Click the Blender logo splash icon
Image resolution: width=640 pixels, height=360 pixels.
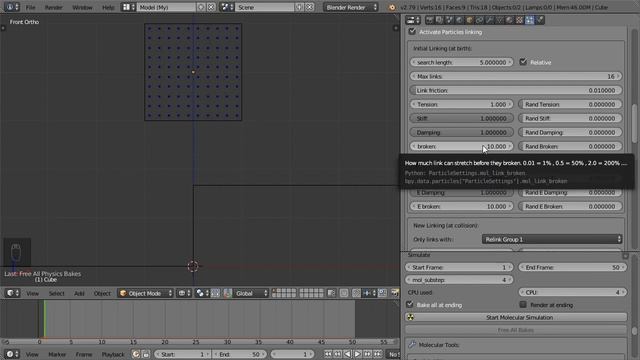click(x=392, y=7)
